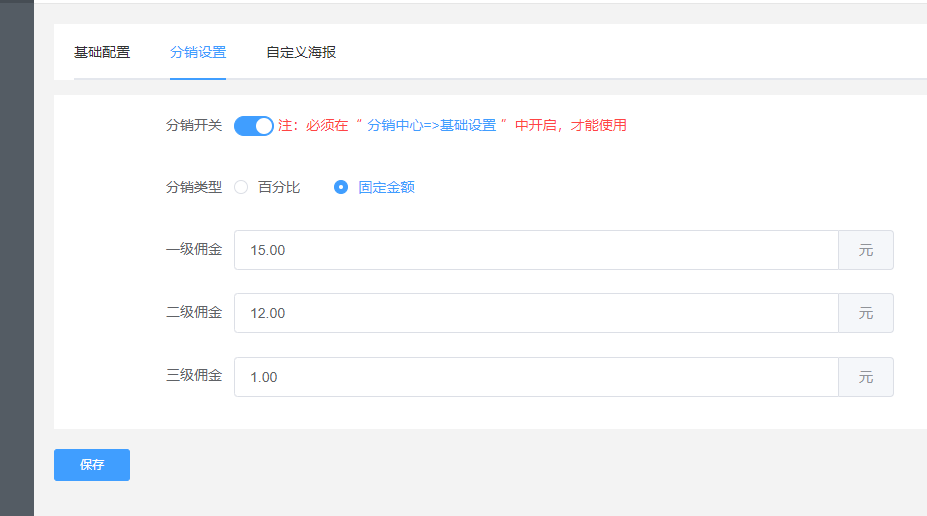Click the 一级佣金 label text
Screen dimensions: 927x516
pos(194,250)
